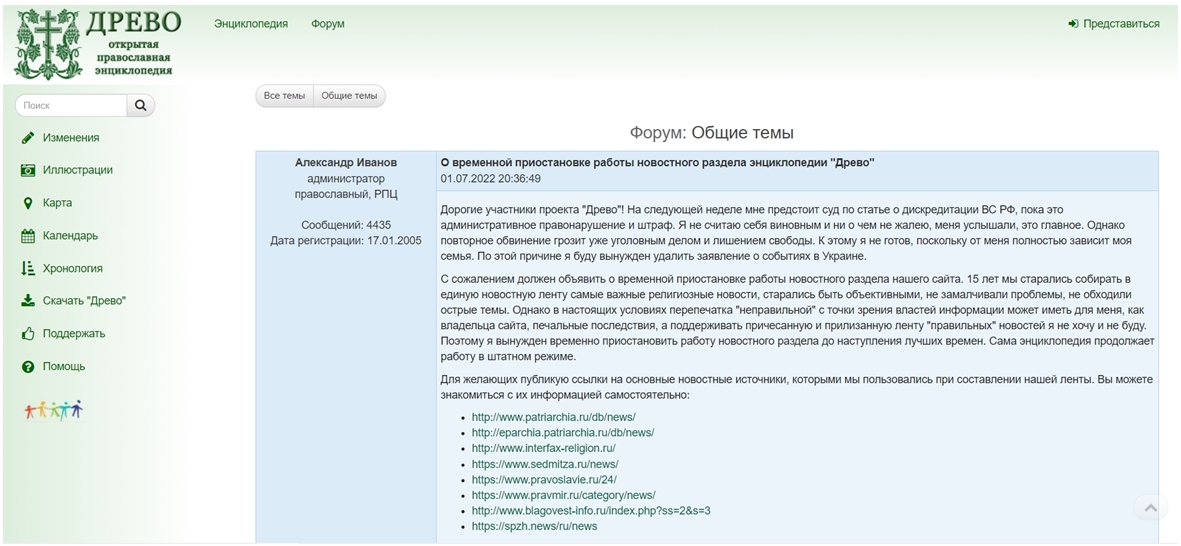Open the Изменения sidebar link

pos(71,138)
